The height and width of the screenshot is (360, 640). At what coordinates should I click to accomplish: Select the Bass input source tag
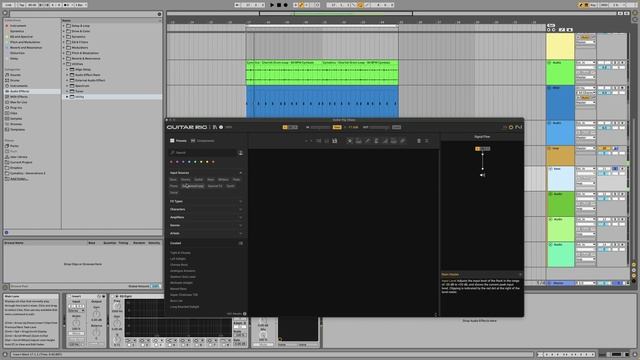click(173, 180)
